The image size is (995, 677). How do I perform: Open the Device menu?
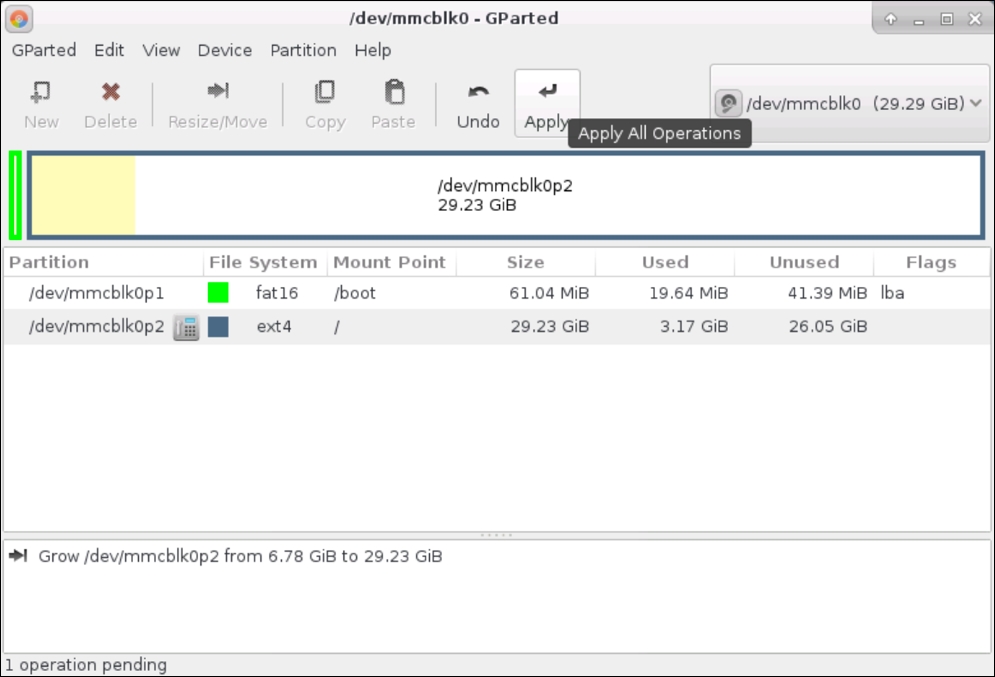(224, 50)
